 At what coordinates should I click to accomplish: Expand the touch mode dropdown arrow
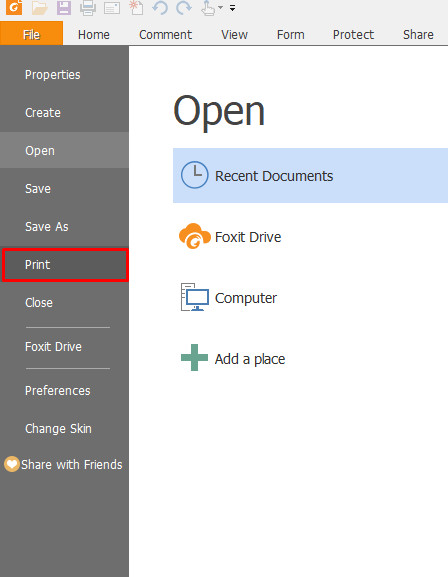[x=220, y=7]
